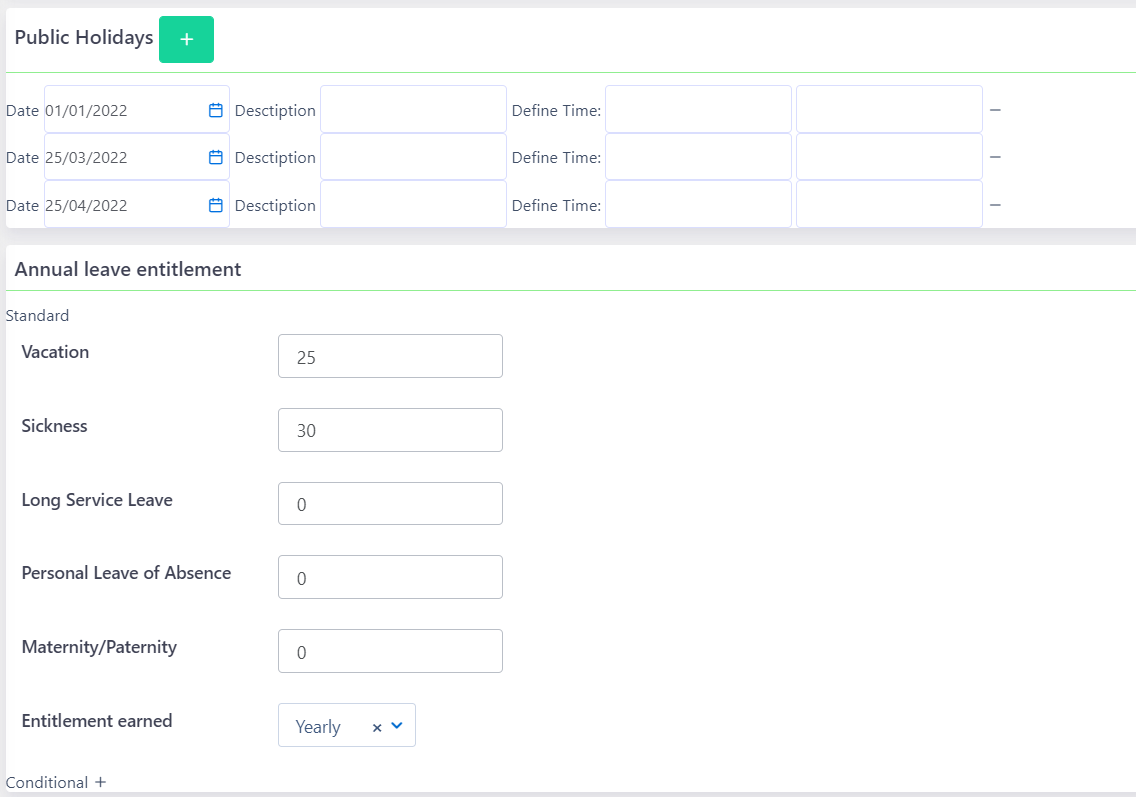Image resolution: width=1136 pixels, height=797 pixels.
Task: Click the first Define Time field for 01/01/2022
Action: point(698,110)
